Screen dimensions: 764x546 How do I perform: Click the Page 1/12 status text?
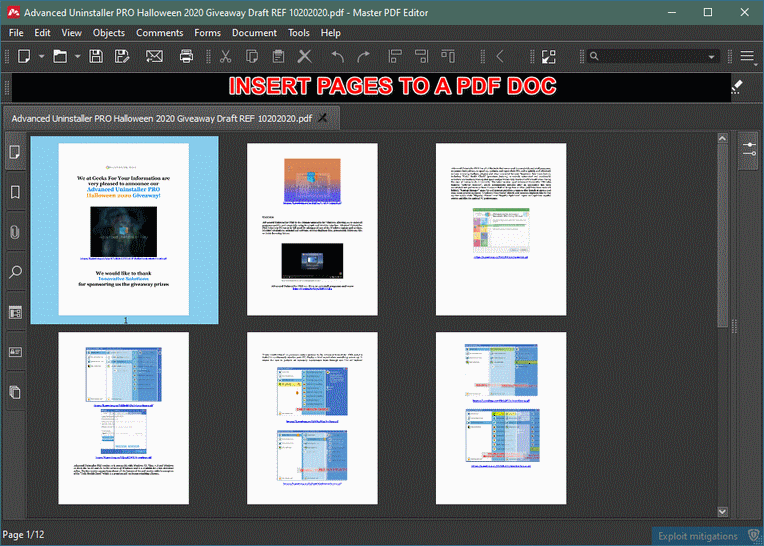pos(23,535)
